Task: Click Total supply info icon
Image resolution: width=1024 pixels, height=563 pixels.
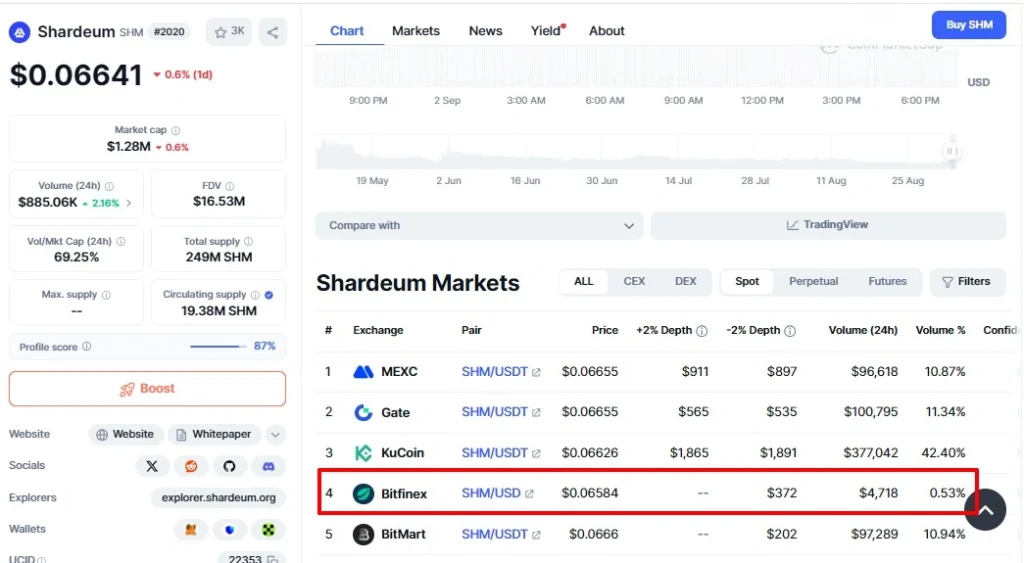Action: (248, 242)
